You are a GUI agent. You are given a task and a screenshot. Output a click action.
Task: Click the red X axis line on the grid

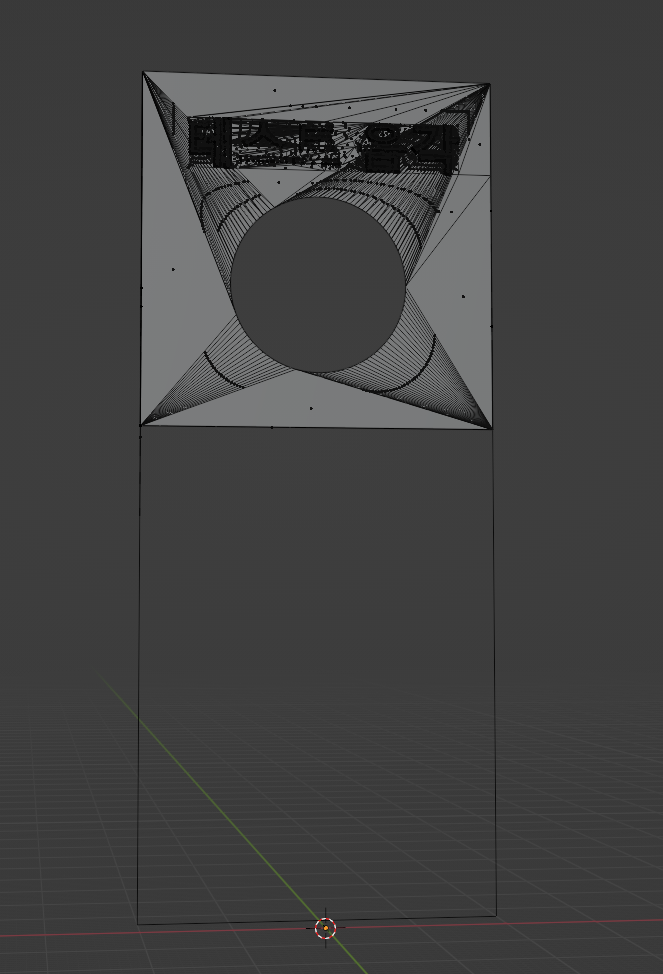[331, 928]
